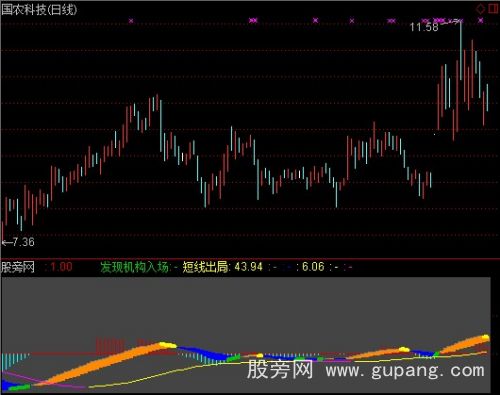Click the red diamond icon at chart corner
The image size is (500, 395).
click(480, 9)
